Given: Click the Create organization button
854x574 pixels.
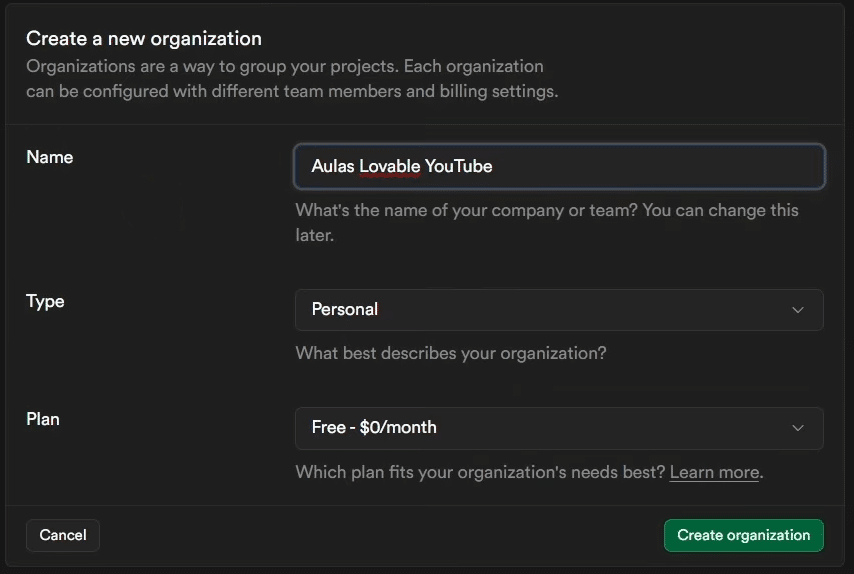Looking at the screenshot, I should click(743, 535).
